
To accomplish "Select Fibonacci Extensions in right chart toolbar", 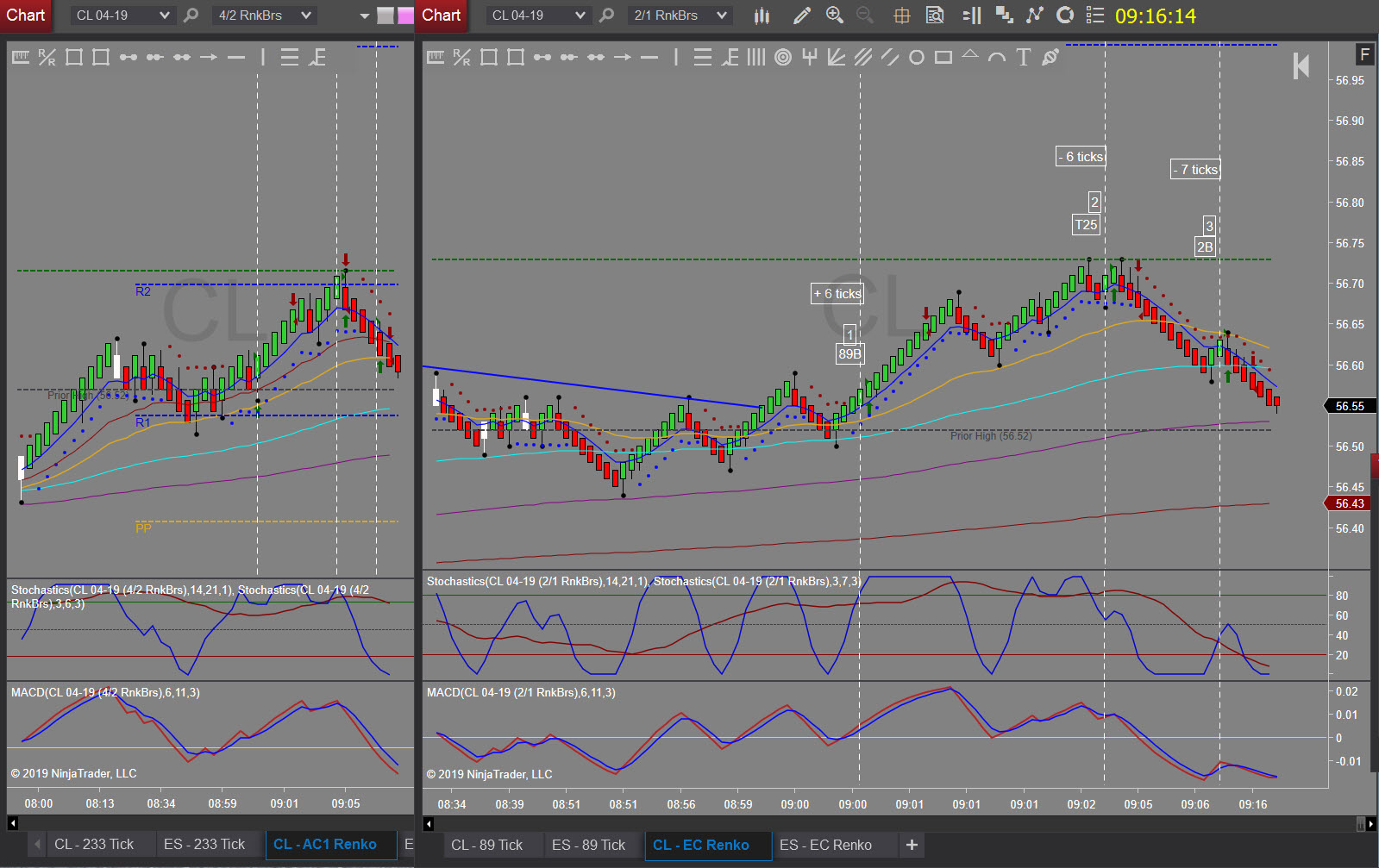I will tap(730, 58).
